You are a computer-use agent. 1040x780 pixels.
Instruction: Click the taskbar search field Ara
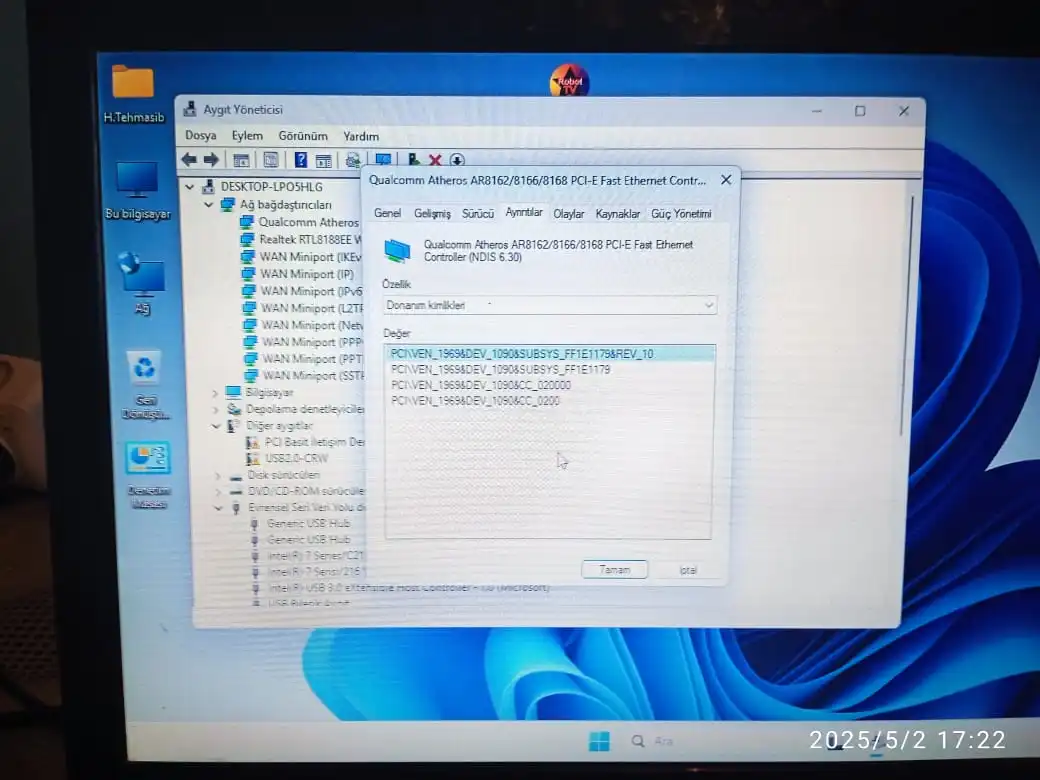(x=663, y=741)
